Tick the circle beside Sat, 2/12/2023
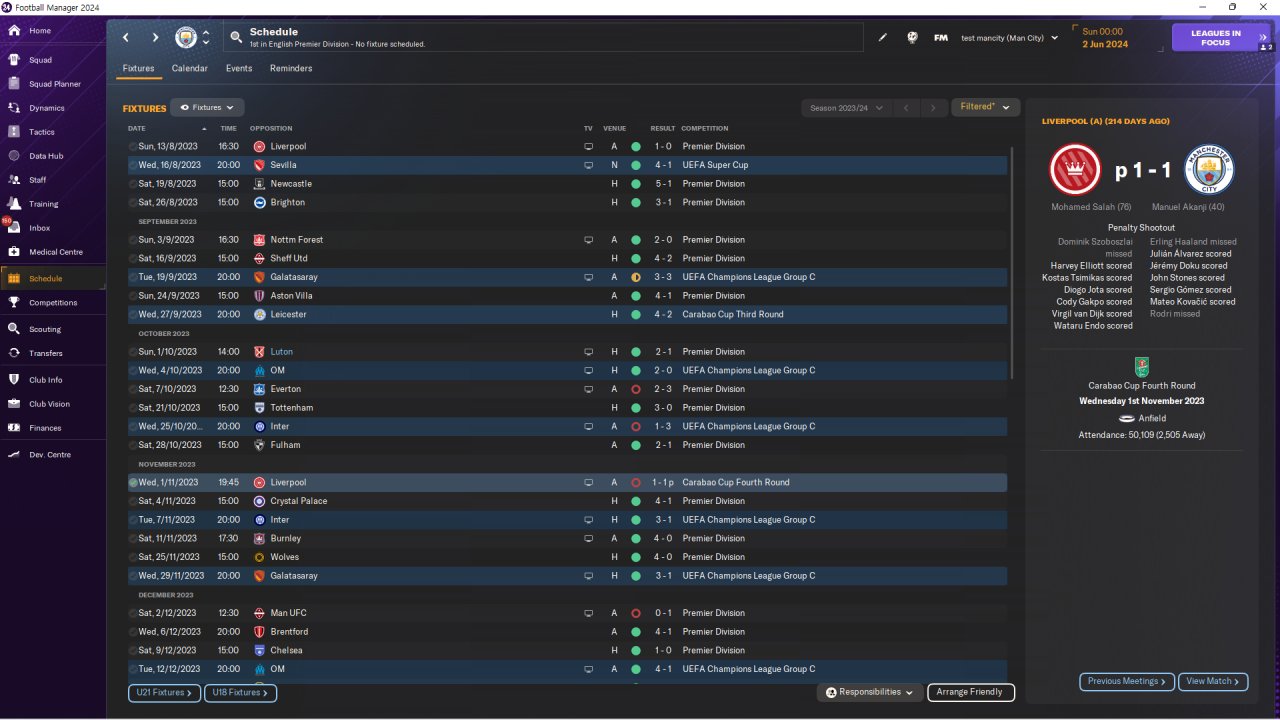Screen dimensions: 1280x720 point(133,613)
